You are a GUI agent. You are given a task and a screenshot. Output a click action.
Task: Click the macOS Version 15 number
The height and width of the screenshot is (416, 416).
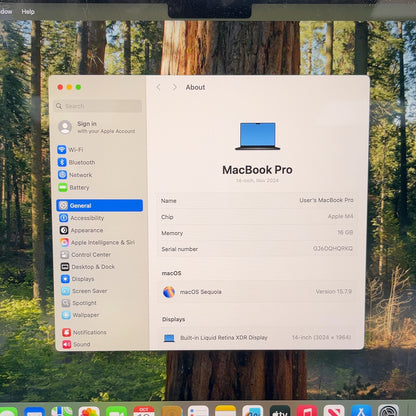click(334, 291)
